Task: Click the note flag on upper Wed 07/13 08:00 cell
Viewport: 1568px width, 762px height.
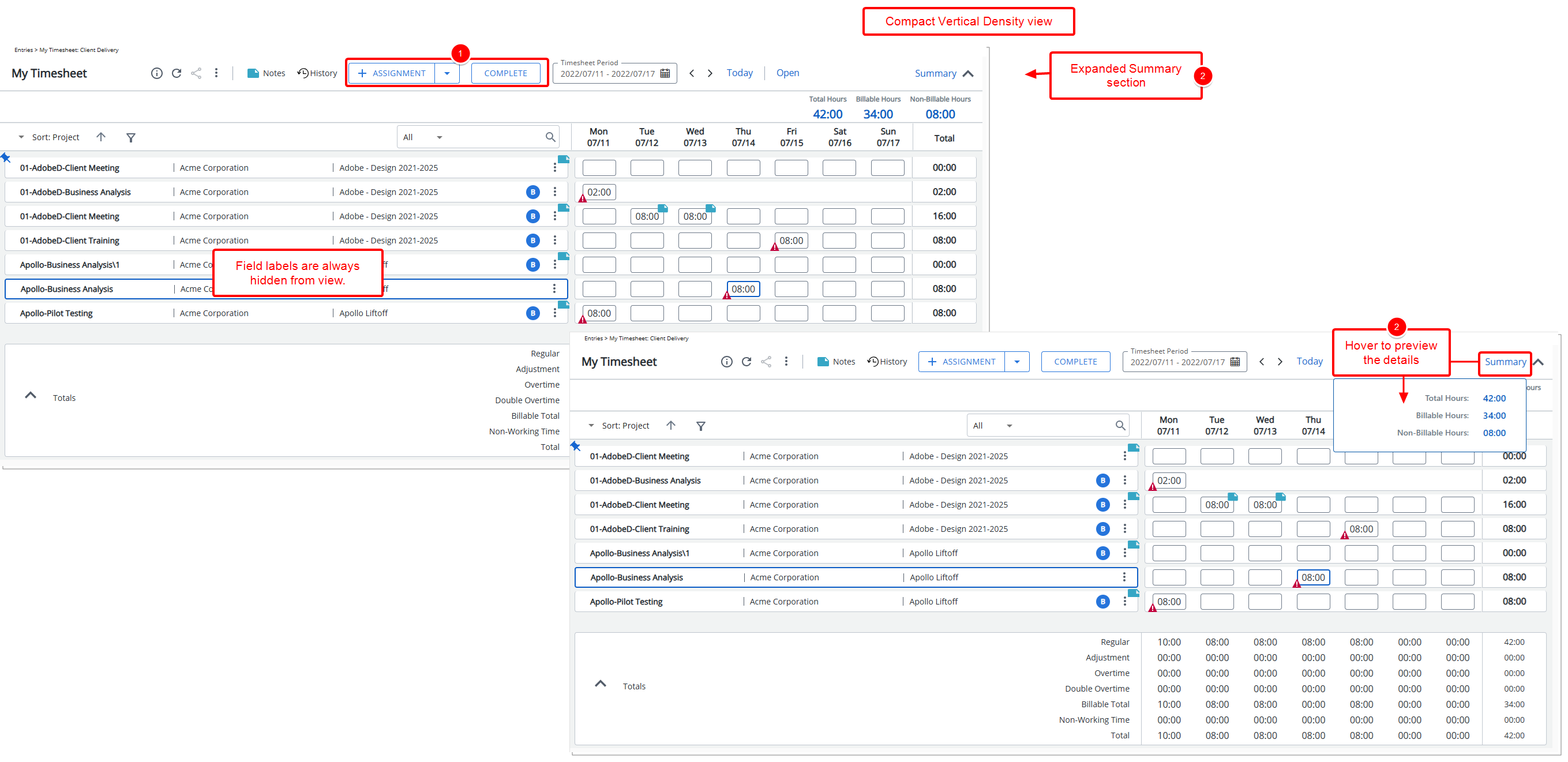Action: 710,208
